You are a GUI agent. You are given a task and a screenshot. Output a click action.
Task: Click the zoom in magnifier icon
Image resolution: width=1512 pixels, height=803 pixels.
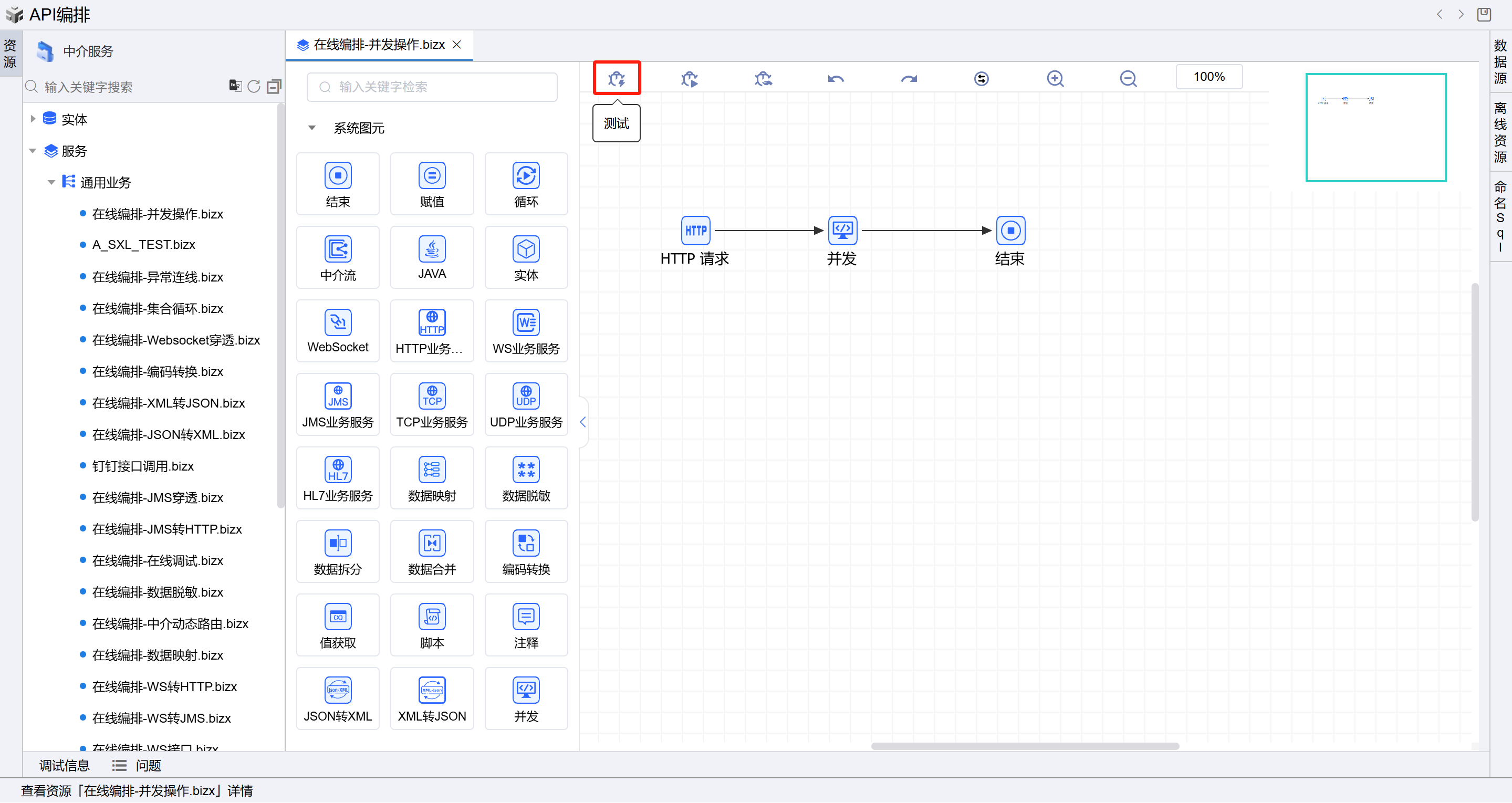coord(1055,78)
